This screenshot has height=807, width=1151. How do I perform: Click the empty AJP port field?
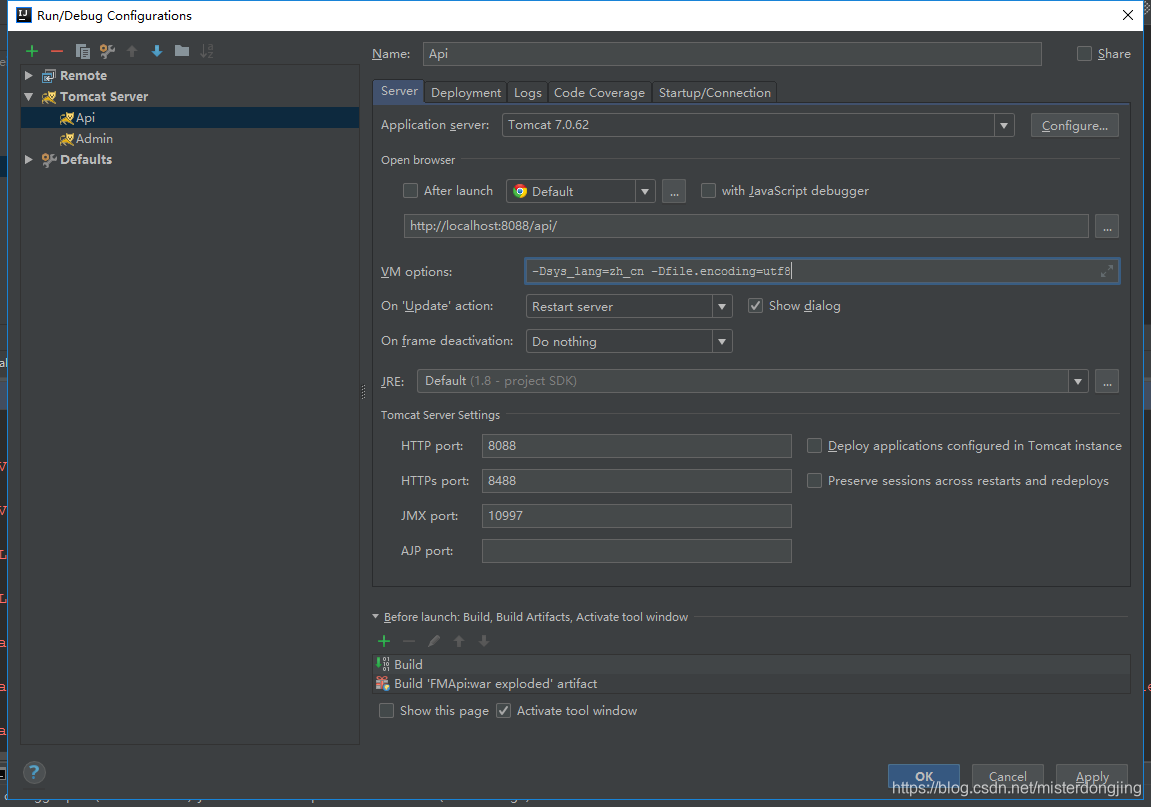pos(636,551)
